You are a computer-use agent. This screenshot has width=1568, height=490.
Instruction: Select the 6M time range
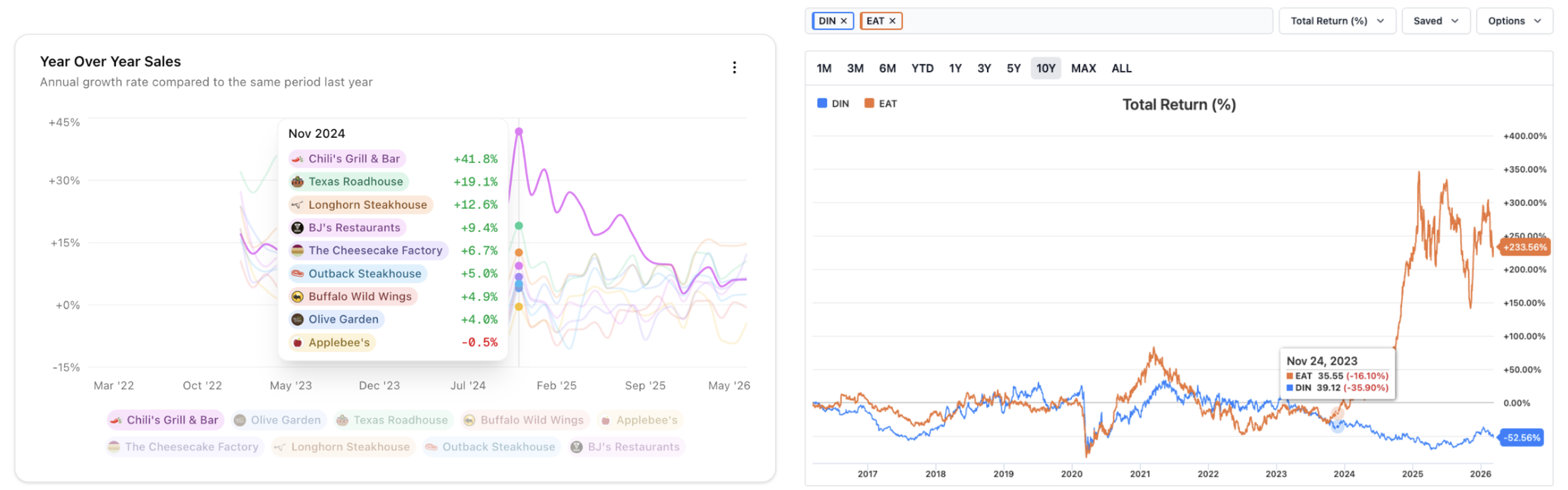coord(887,68)
